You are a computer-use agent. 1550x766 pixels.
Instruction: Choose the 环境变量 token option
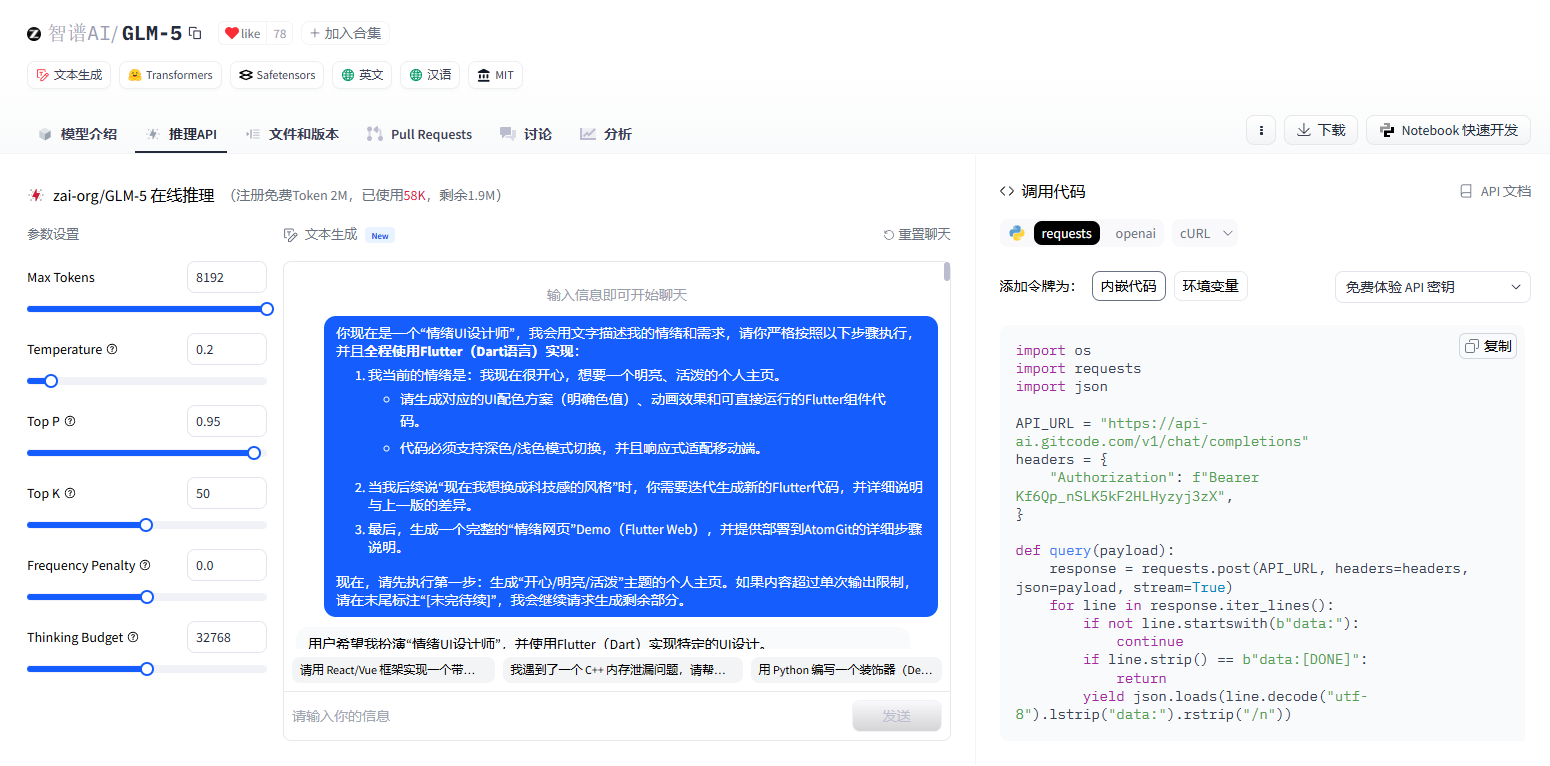1211,286
